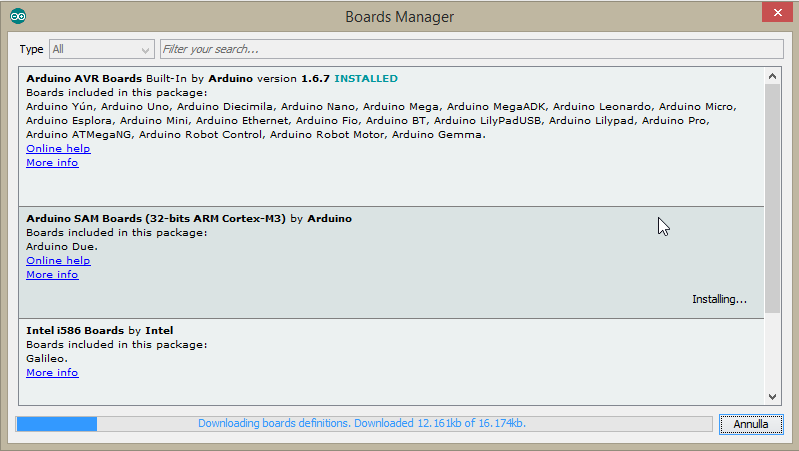Screen dimensions: 799x451
Task: Click the Type label
Action: (x=32, y=49)
